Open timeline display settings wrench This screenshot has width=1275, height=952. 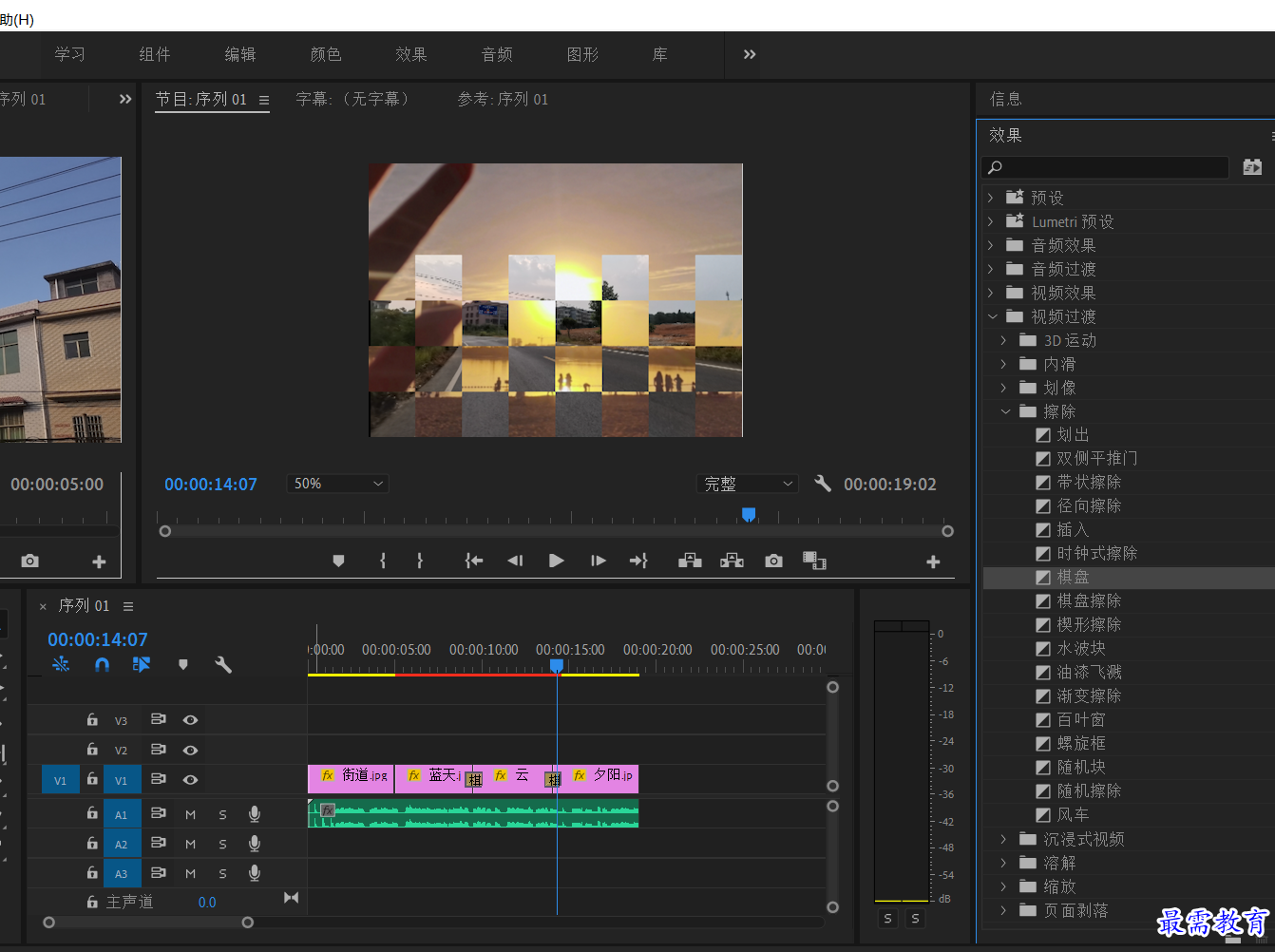[x=223, y=665]
